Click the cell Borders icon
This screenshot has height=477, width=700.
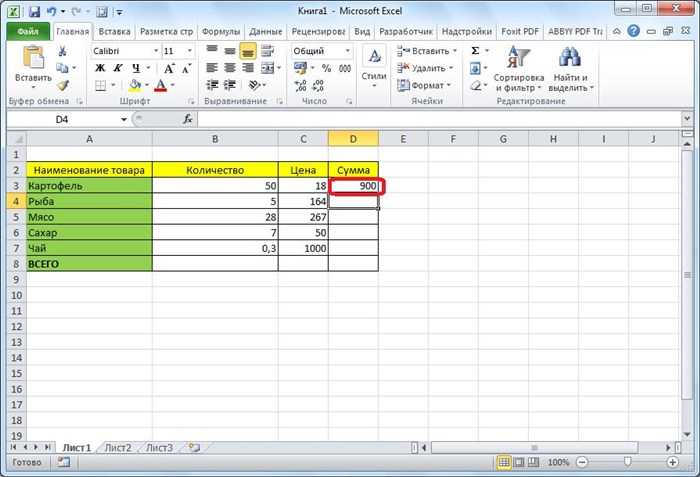(x=101, y=85)
